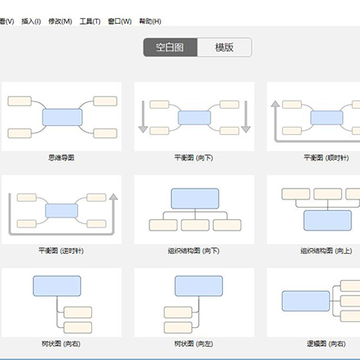Open the 修改(M) menu
This screenshot has height=360, width=360.
(x=60, y=22)
